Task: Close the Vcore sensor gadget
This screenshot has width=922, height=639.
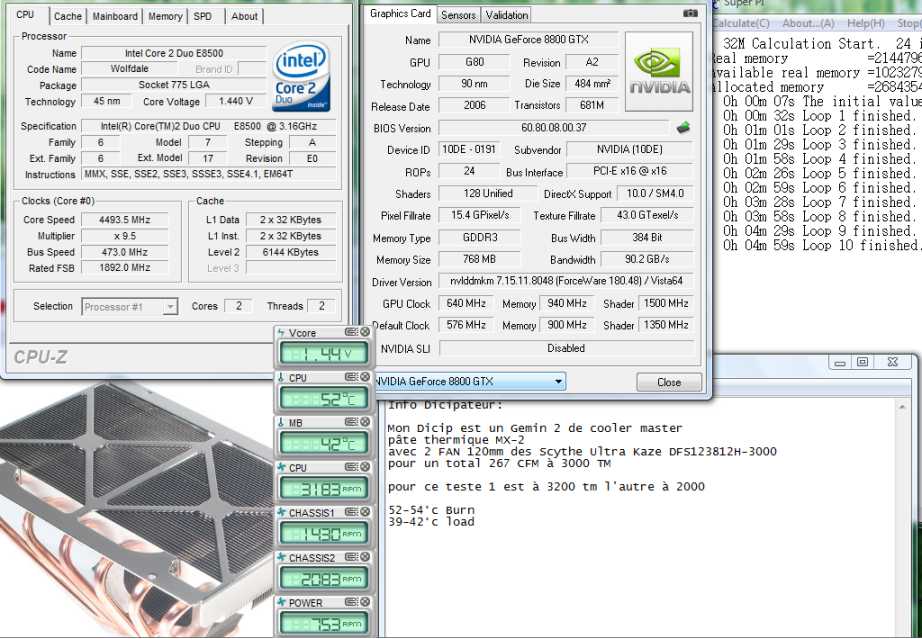Action: [x=365, y=332]
